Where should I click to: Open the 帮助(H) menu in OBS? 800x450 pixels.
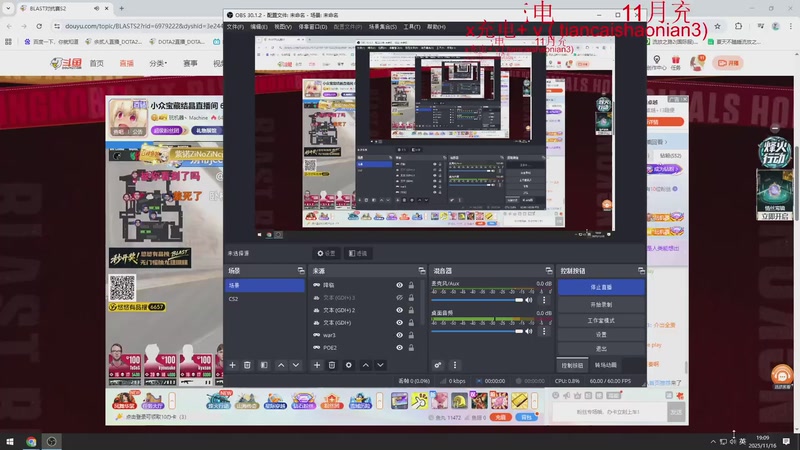436,27
